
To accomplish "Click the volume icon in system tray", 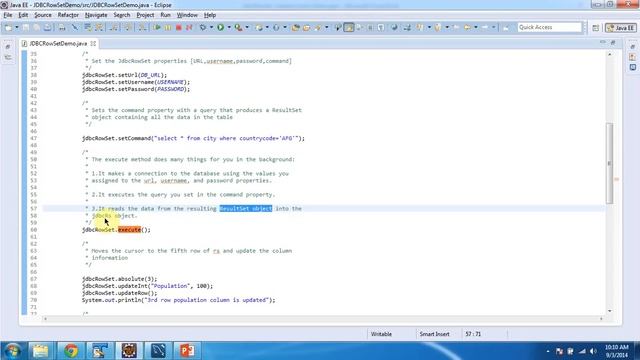I will pyautogui.click(x=593, y=351).
